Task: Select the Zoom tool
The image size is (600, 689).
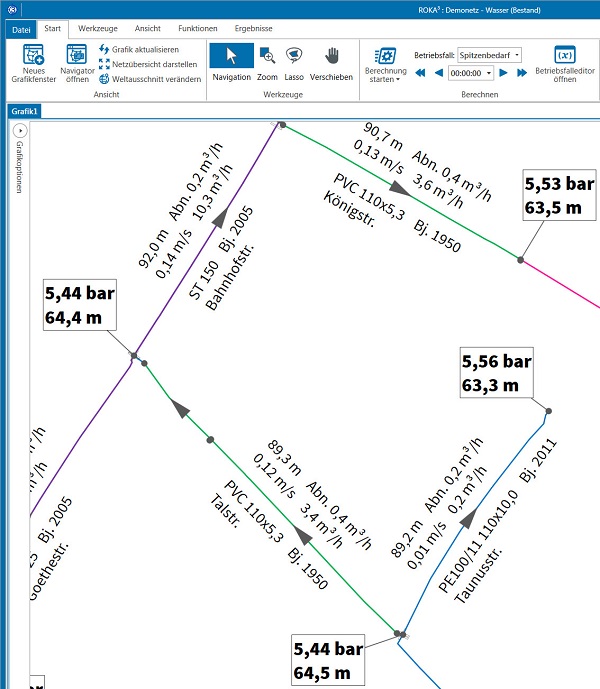Action: (267, 62)
